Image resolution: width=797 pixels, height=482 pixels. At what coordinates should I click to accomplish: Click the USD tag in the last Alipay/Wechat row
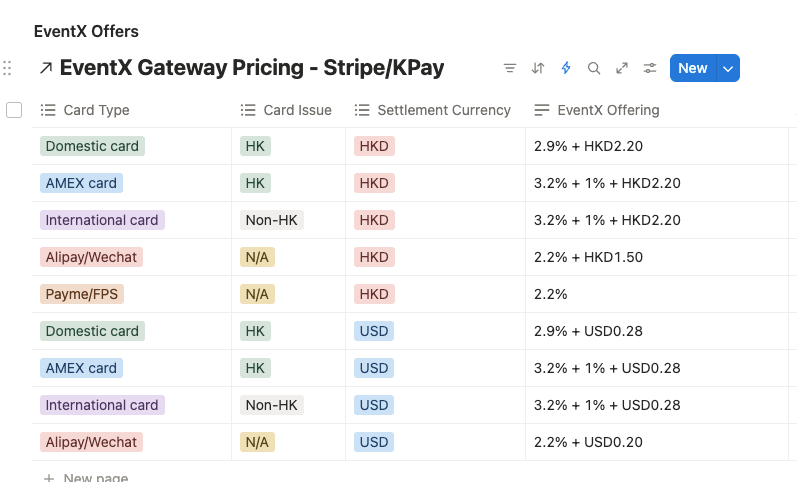374,442
